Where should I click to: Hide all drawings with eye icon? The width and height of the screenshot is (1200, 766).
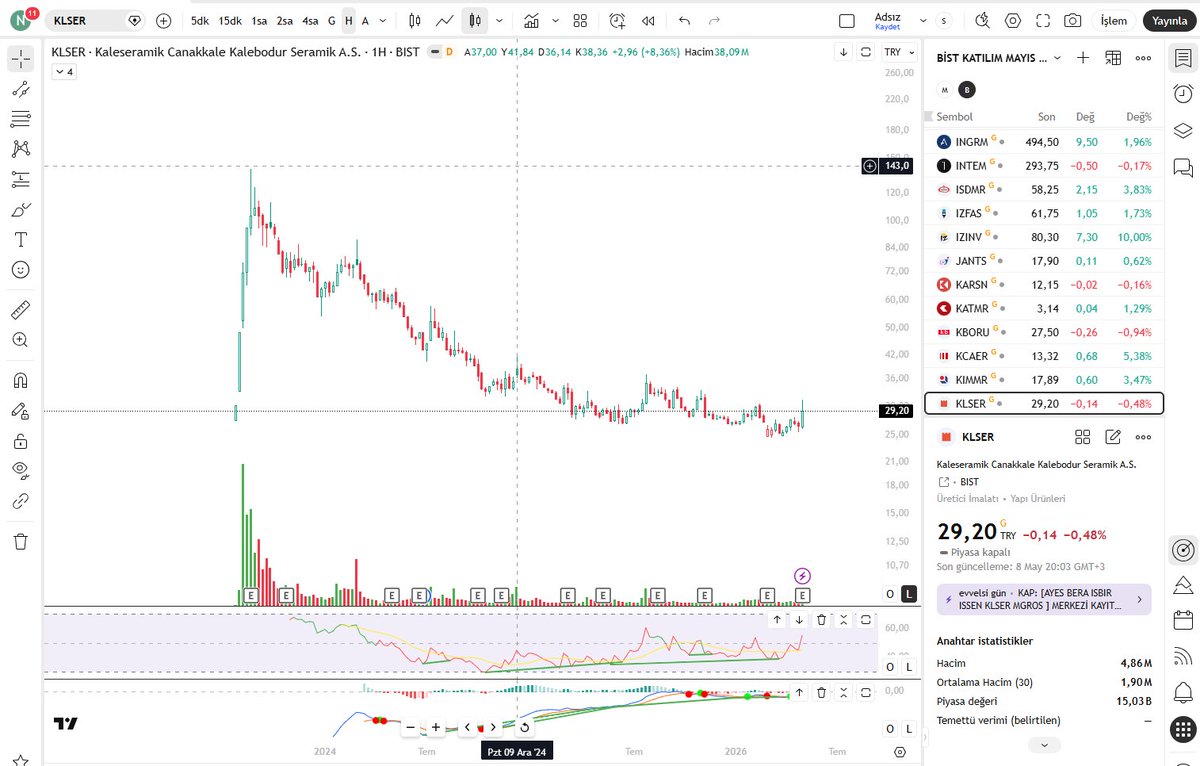(x=20, y=470)
